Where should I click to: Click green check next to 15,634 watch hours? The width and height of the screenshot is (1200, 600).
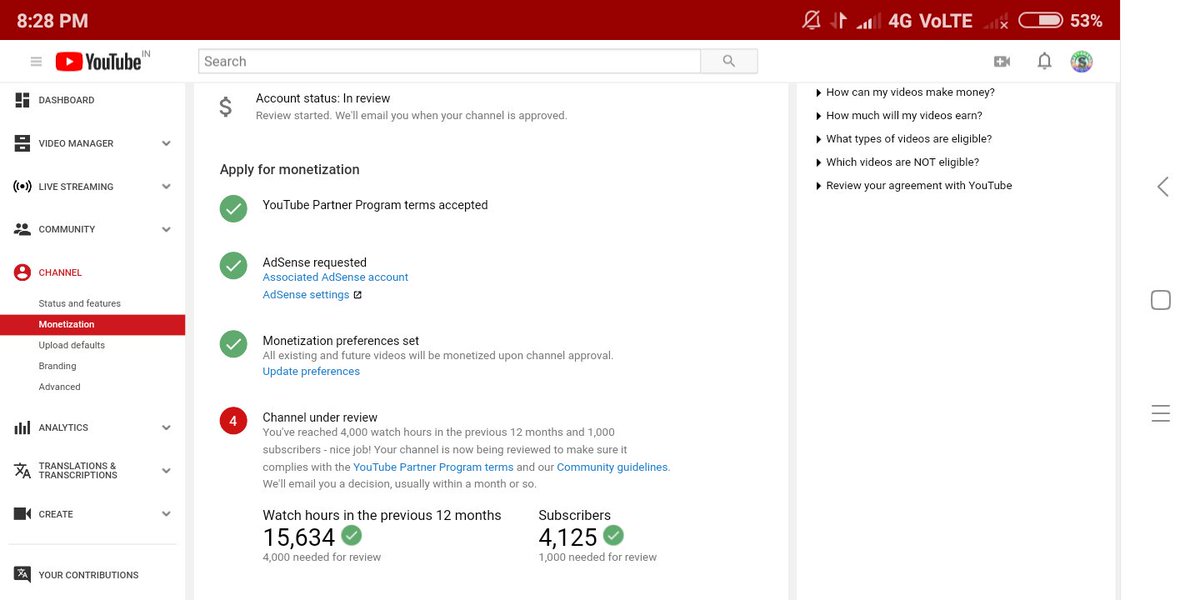coord(351,535)
